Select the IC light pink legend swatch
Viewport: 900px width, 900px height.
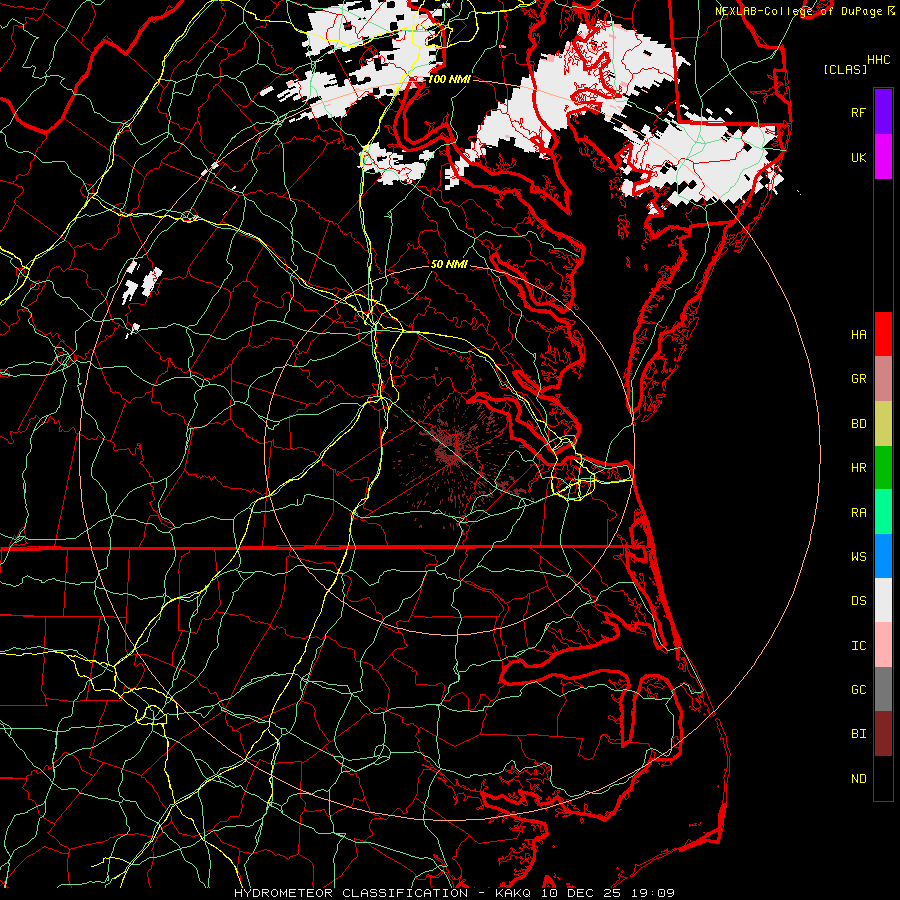pos(883,645)
